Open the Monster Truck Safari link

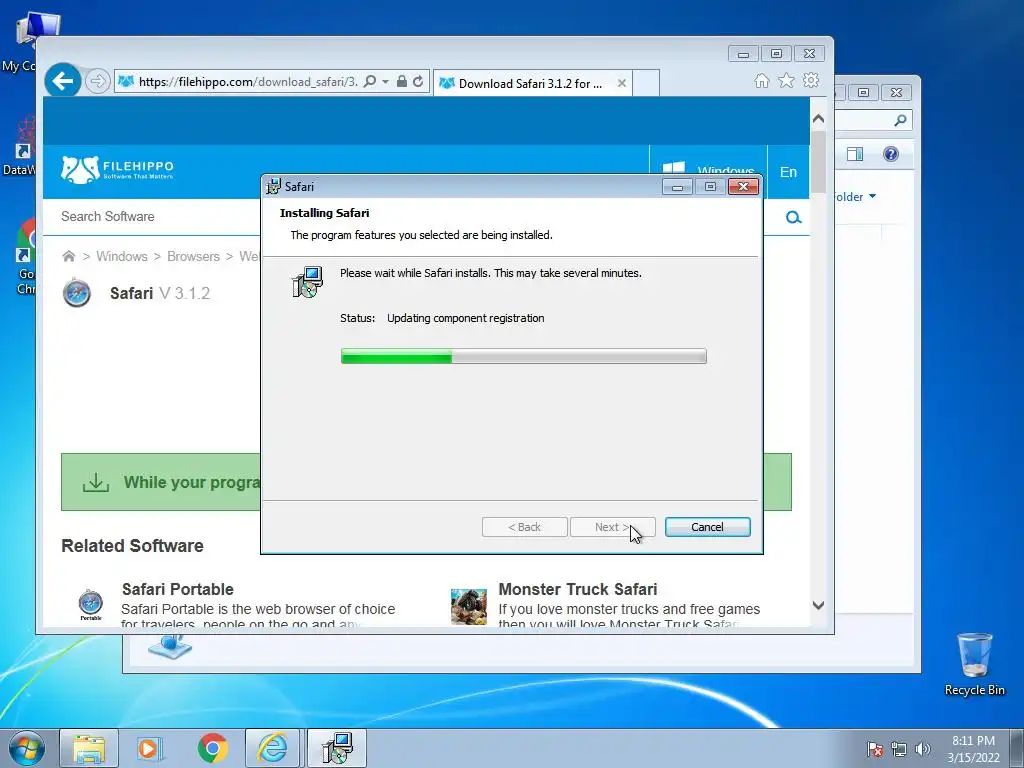(578, 589)
